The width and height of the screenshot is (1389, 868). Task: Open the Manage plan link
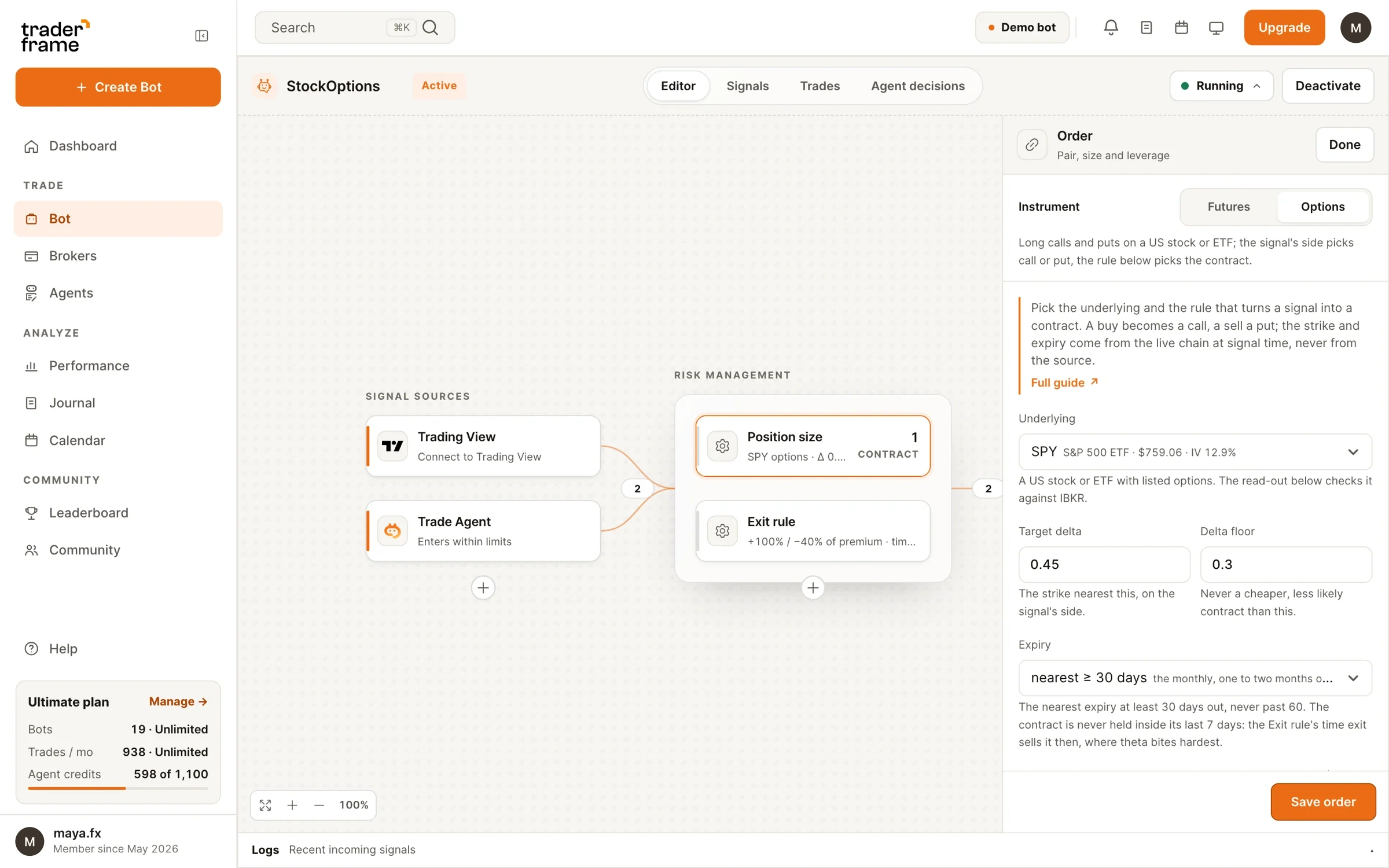click(x=178, y=701)
